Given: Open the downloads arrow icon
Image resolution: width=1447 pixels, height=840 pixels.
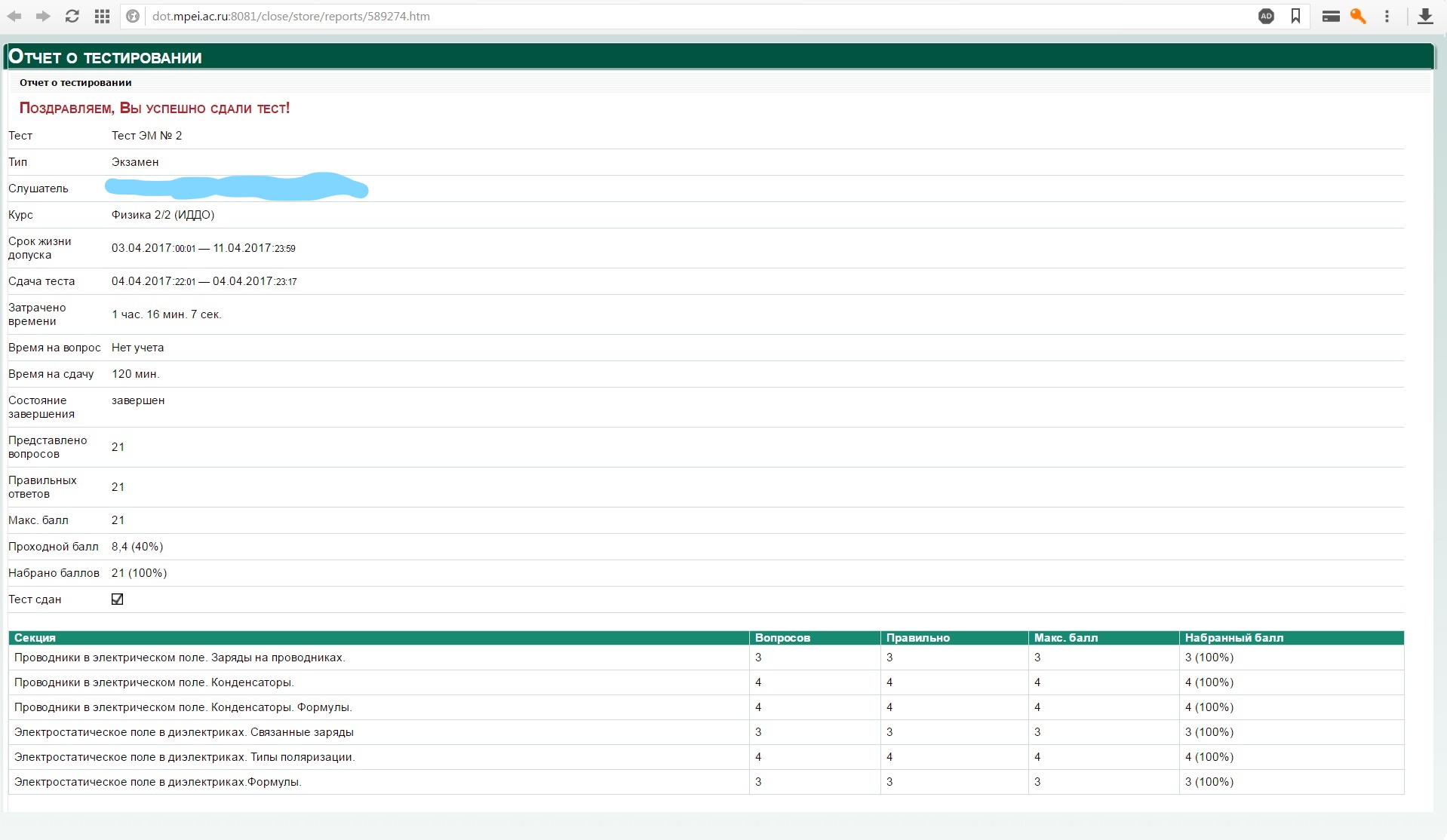Looking at the screenshot, I should pyautogui.click(x=1425, y=16).
